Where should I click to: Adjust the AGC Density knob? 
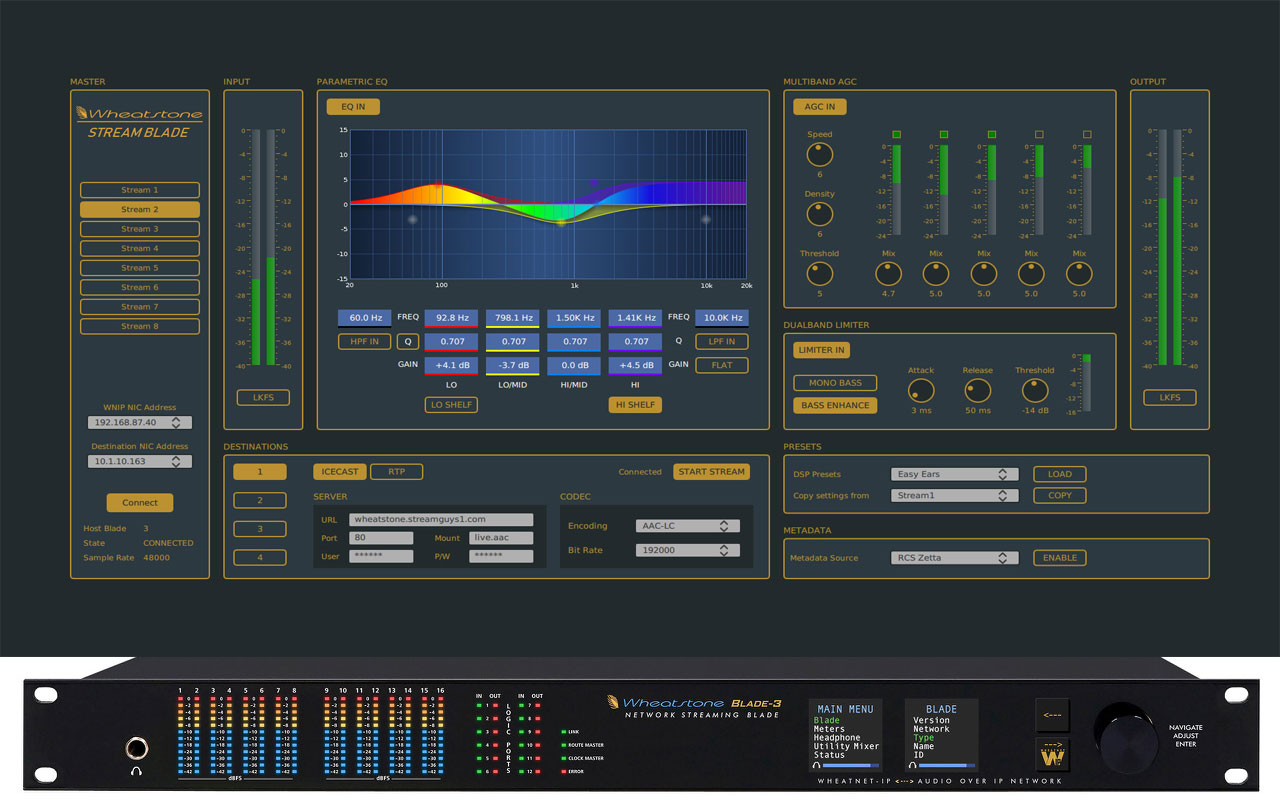click(x=819, y=214)
